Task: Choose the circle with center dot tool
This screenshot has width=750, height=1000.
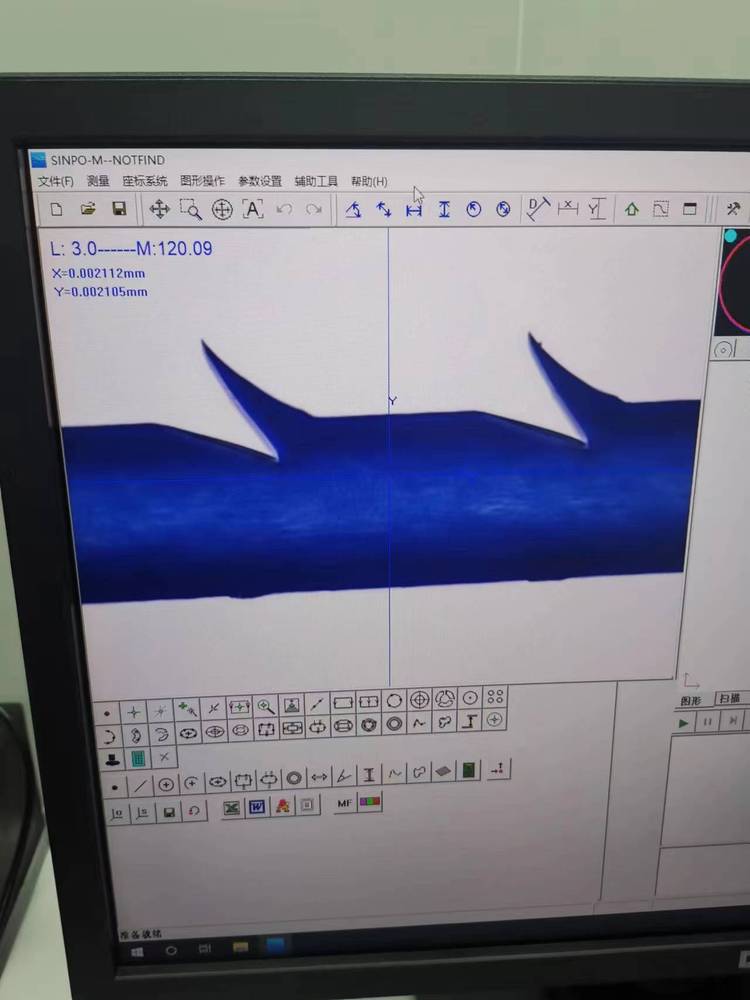Action: click(x=470, y=698)
